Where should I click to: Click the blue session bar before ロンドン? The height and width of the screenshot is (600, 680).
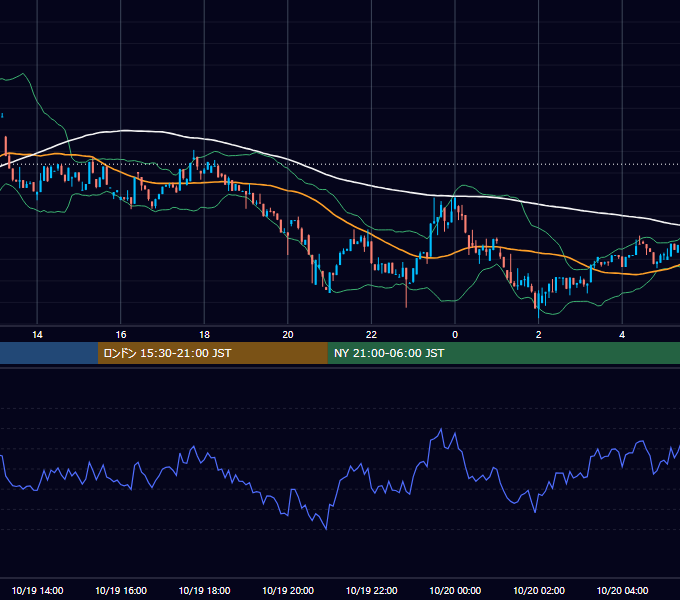pos(49,353)
